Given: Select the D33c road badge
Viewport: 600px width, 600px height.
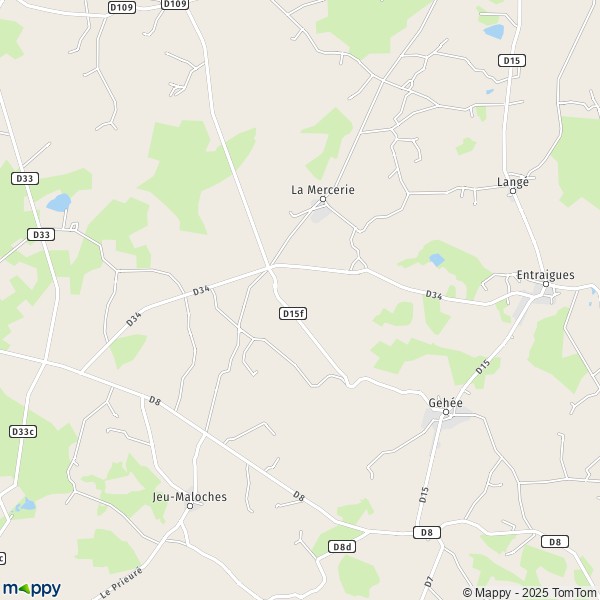Looking at the screenshot, I should [x=23, y=432].
